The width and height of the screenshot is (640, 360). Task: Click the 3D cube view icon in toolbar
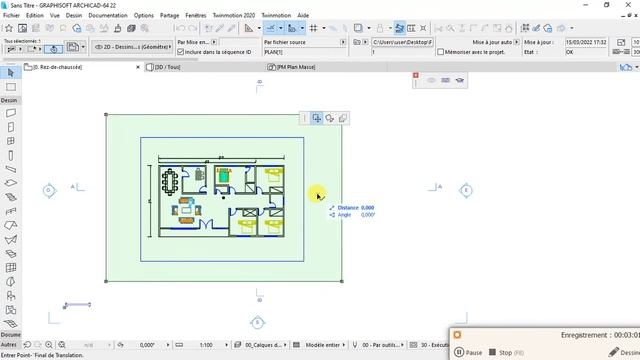131,28
